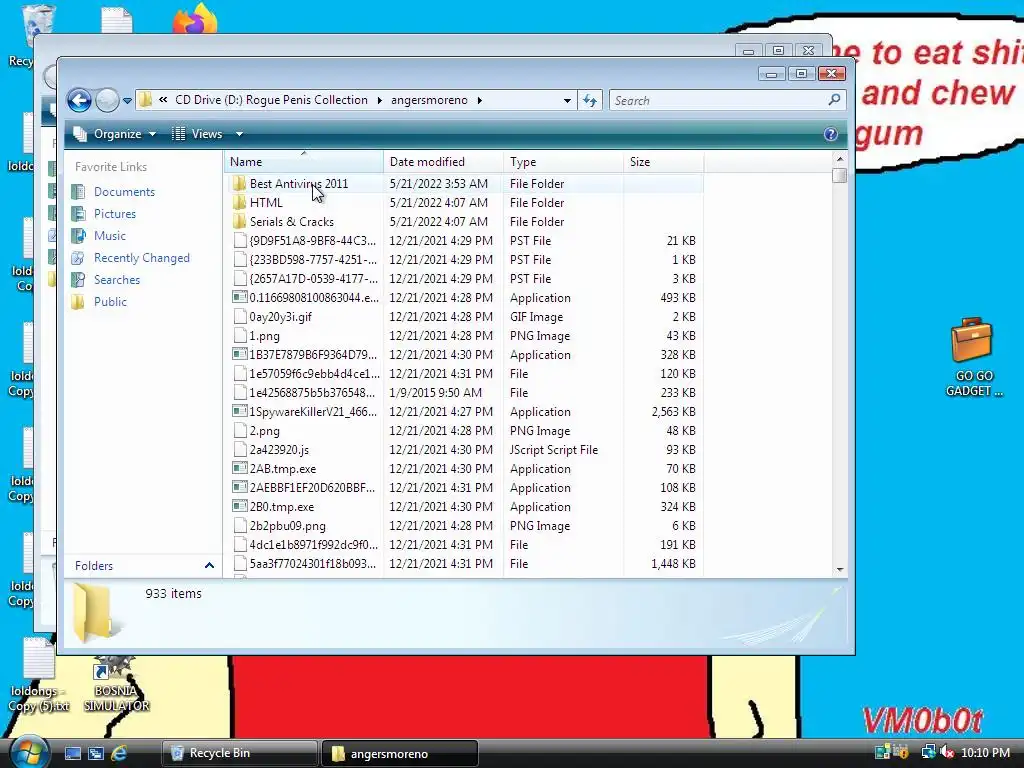Select file 4dc1e1b8971f992dc9f0
The width and height of the screenshot is (1024, 768).
point(313,545)
